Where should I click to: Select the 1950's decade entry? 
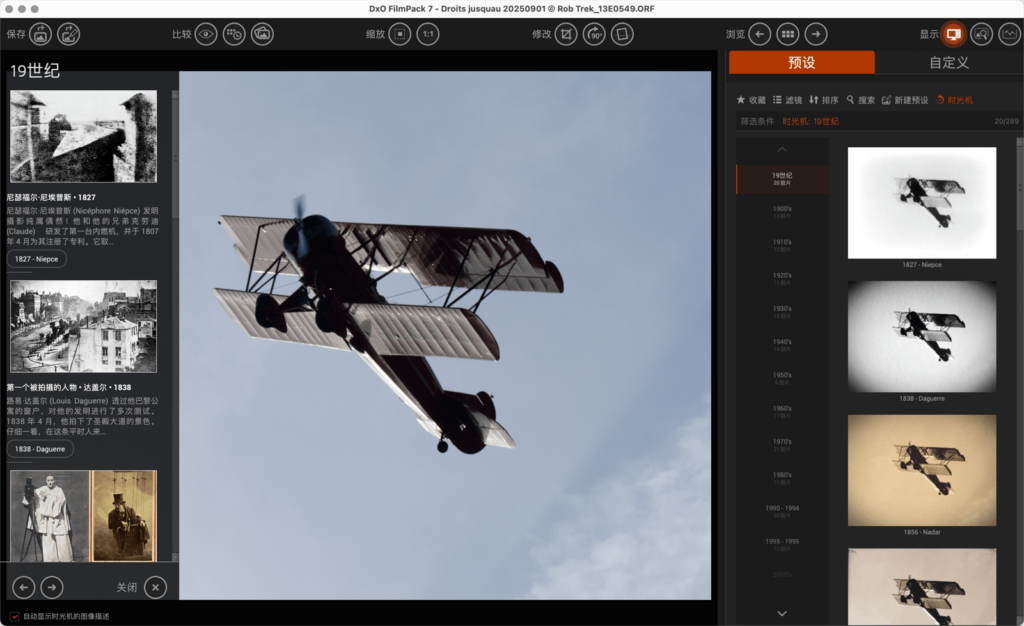tap(782, 379)
